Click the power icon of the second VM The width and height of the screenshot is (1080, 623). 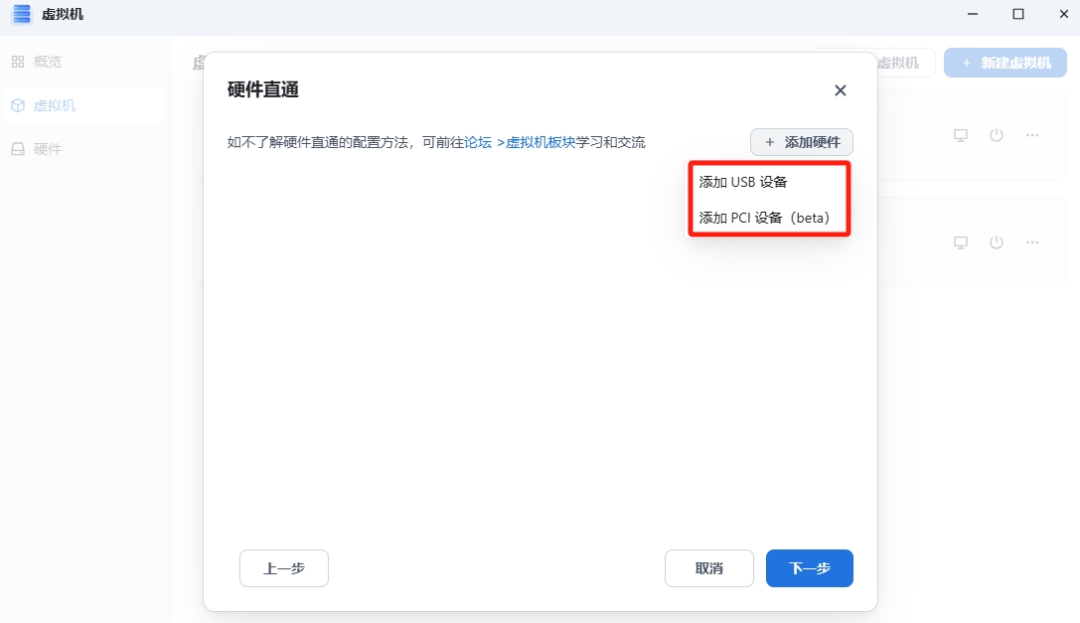tap(996, 242)
